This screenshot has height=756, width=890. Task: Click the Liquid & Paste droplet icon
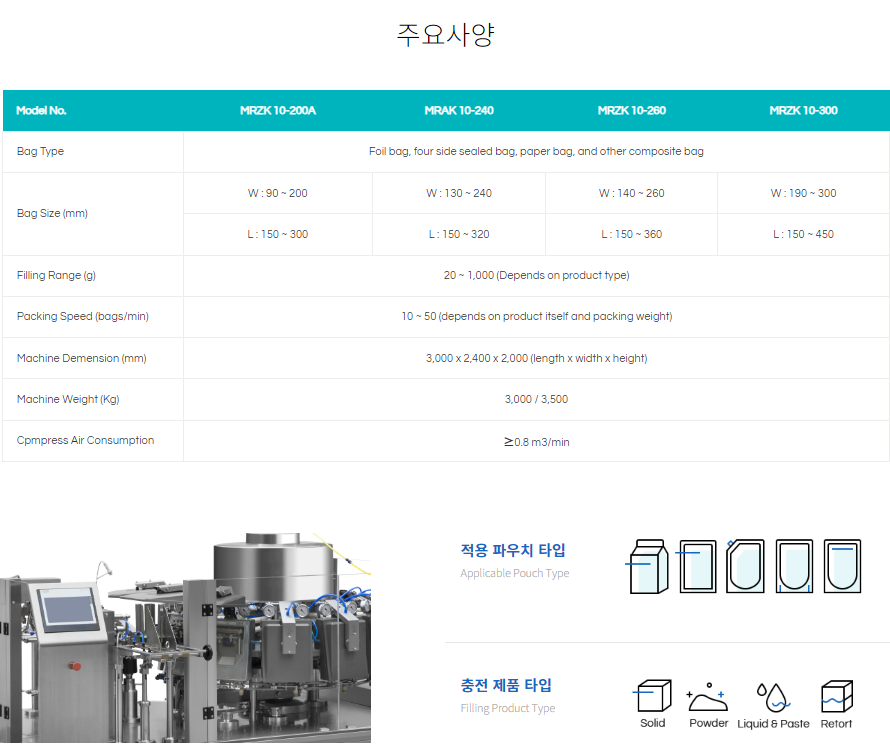coord(773,698)
